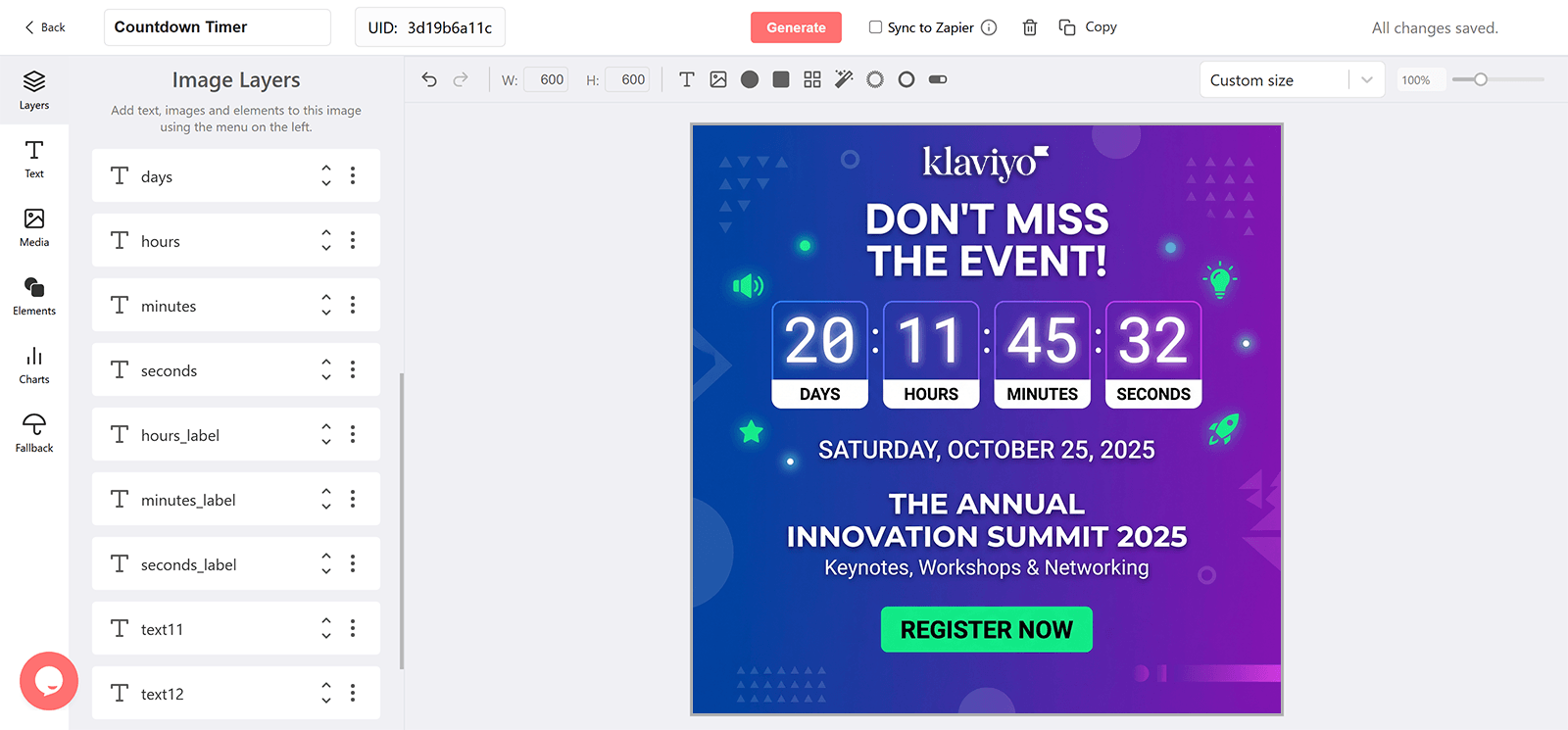Open the Charts sidebar tab
Viewport: 1568px width, 730px height.
34,365
